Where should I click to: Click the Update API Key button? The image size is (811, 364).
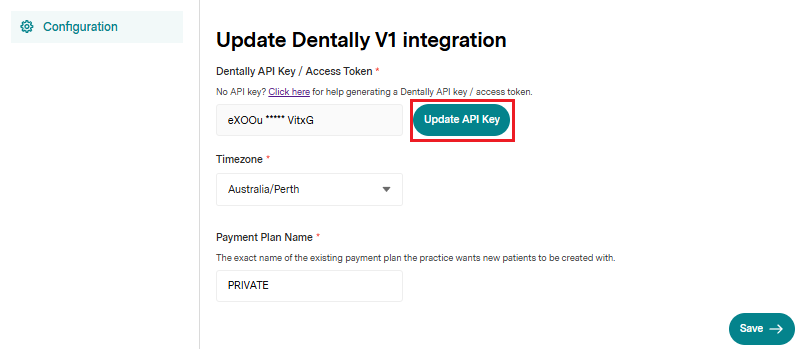[462, 119]
